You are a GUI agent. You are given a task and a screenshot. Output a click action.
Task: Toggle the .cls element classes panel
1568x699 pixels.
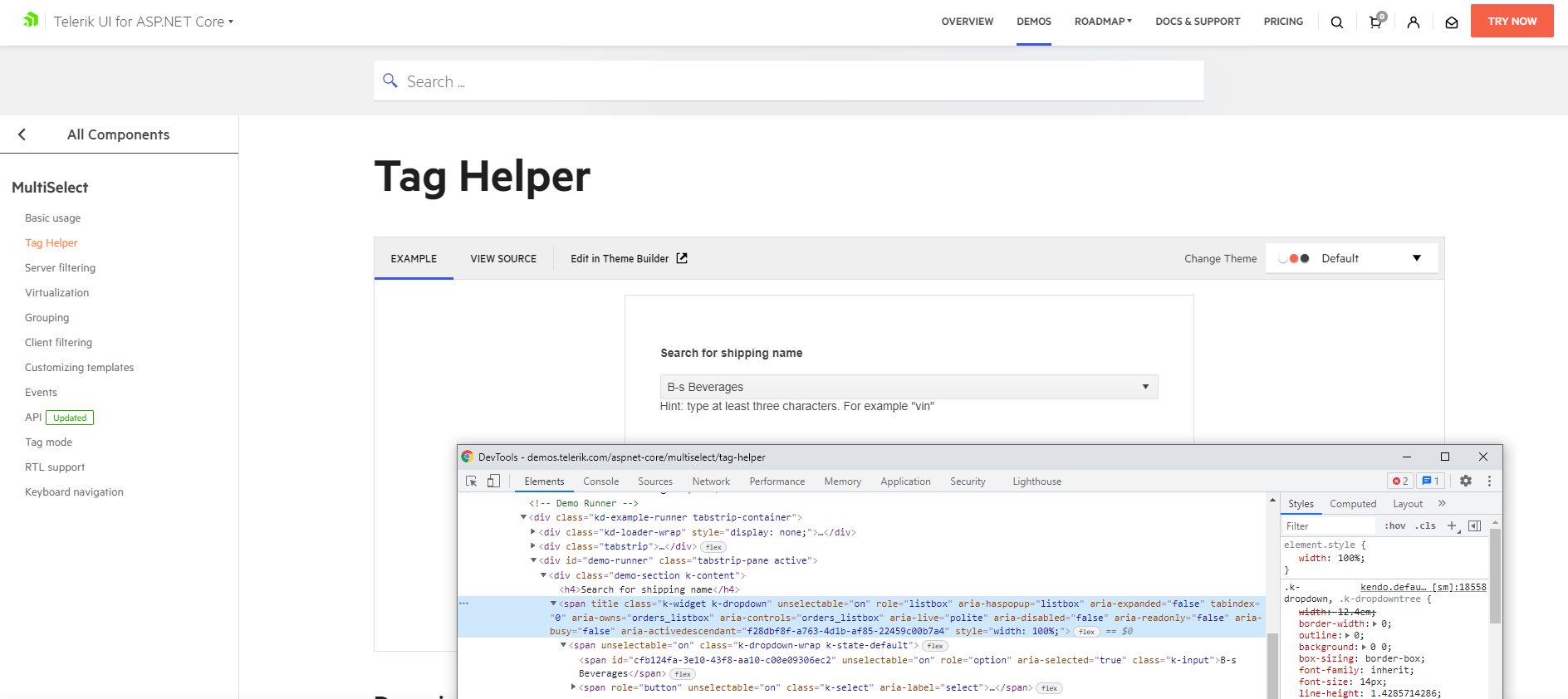(1426, 526)
